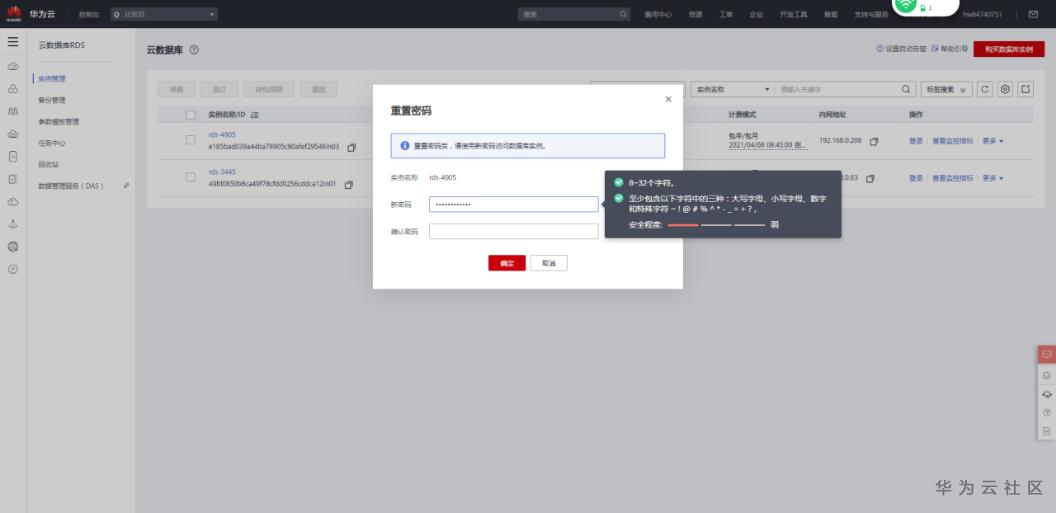Open the 北京四 region dropdown
The width and height of the screenshot is (1056, 513).
[164, 13]
